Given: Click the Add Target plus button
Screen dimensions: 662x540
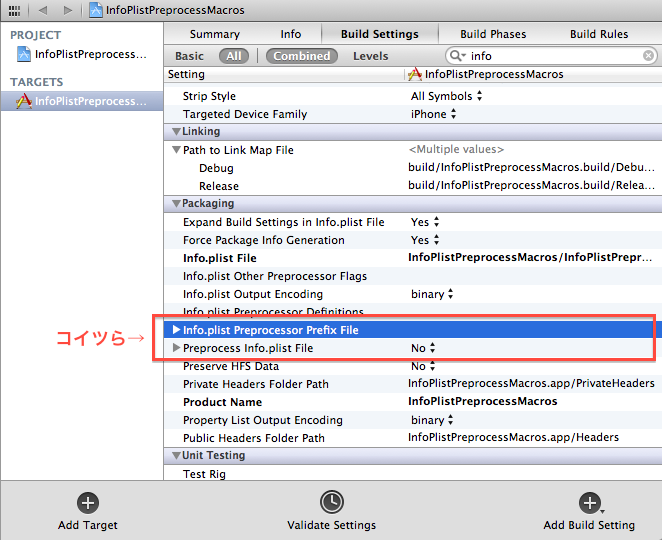Looking at the screenshot, I should 88,503.
